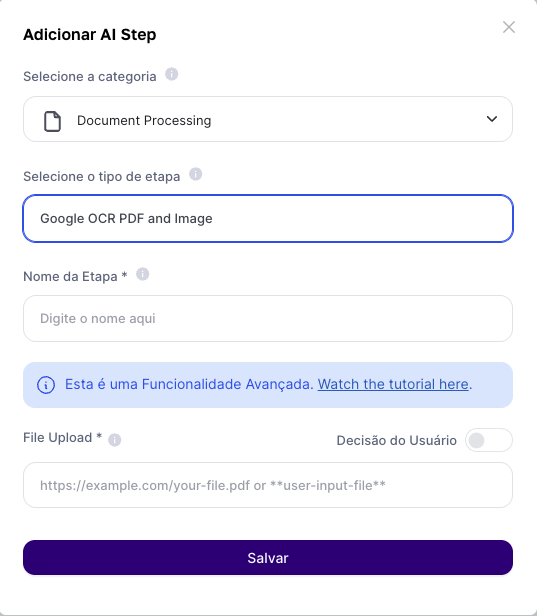The image size is (537, 616).
Task: Expand the category list using the chevron arrow
Action: pos(492,119)
